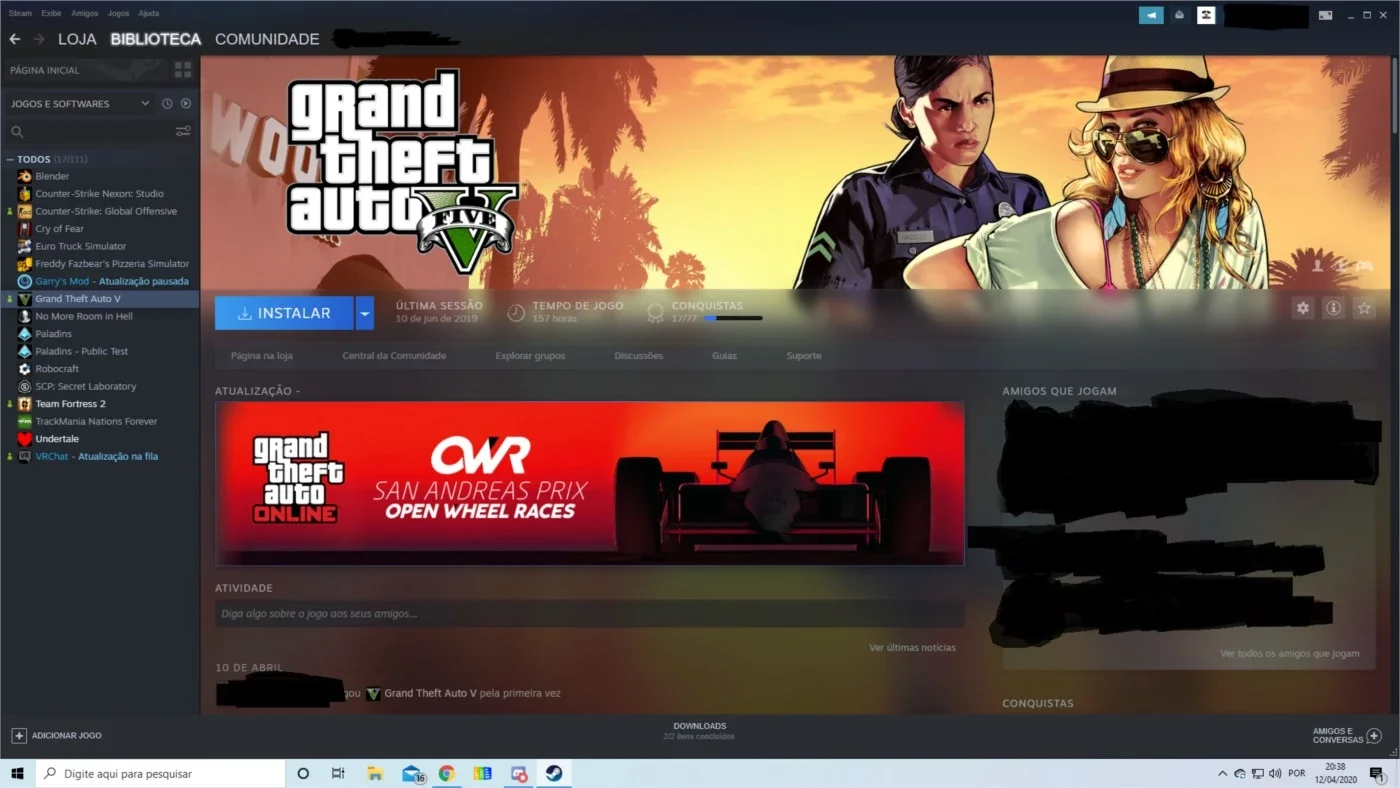
Task: Click the achievements progress bar
Action: pyautogui.click(x=733, y=319)
